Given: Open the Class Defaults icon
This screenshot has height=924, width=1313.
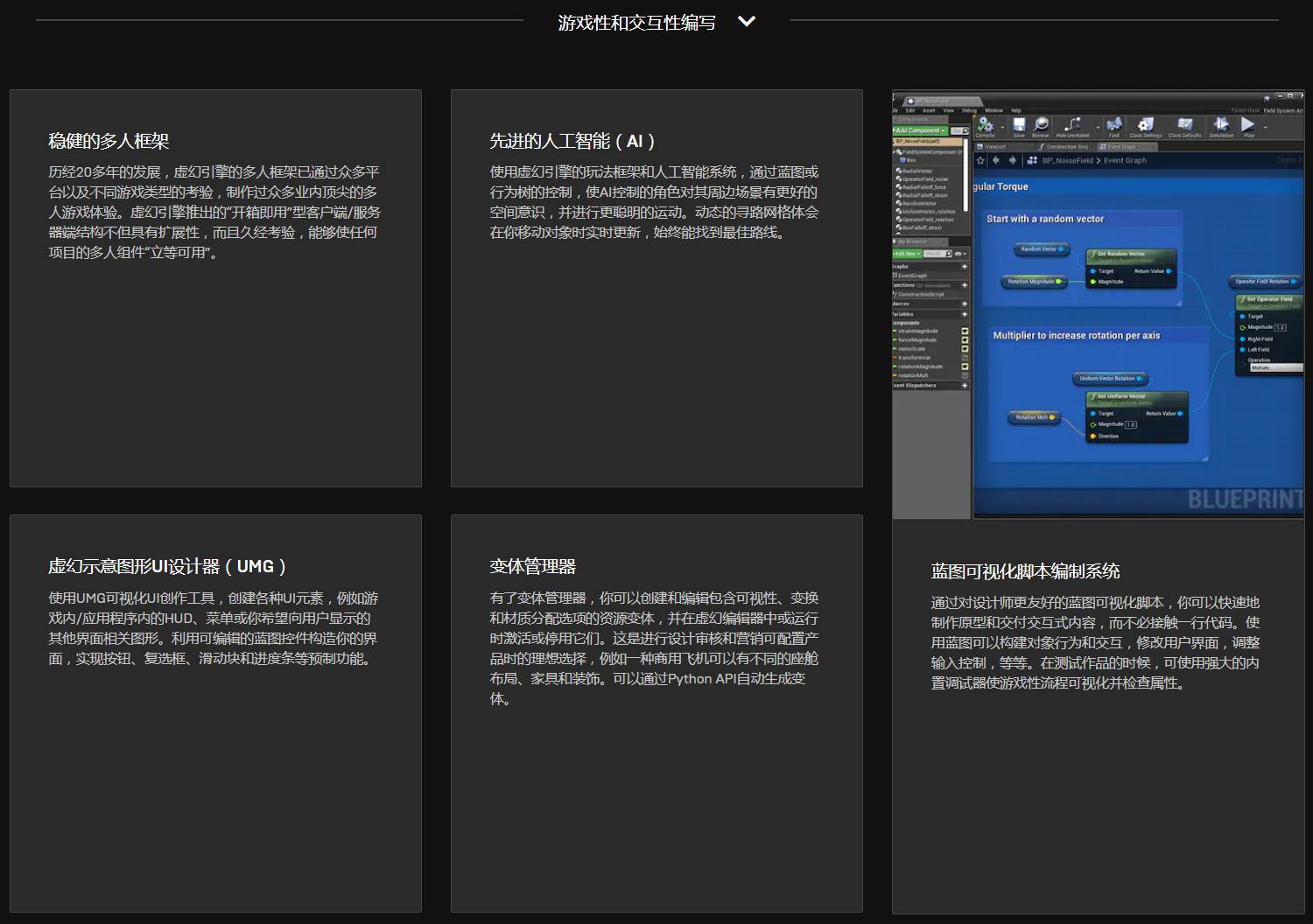Looking at the screenshot, I should [x=1184, y=125].
